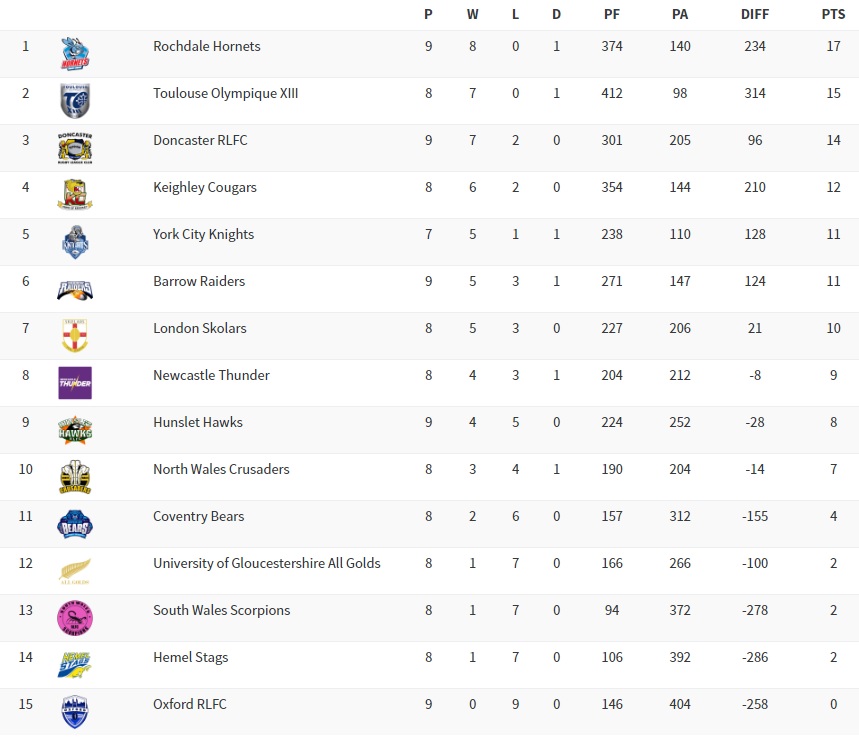
Task: Click the Oxford RLFC blue crest
Action: 75,712
